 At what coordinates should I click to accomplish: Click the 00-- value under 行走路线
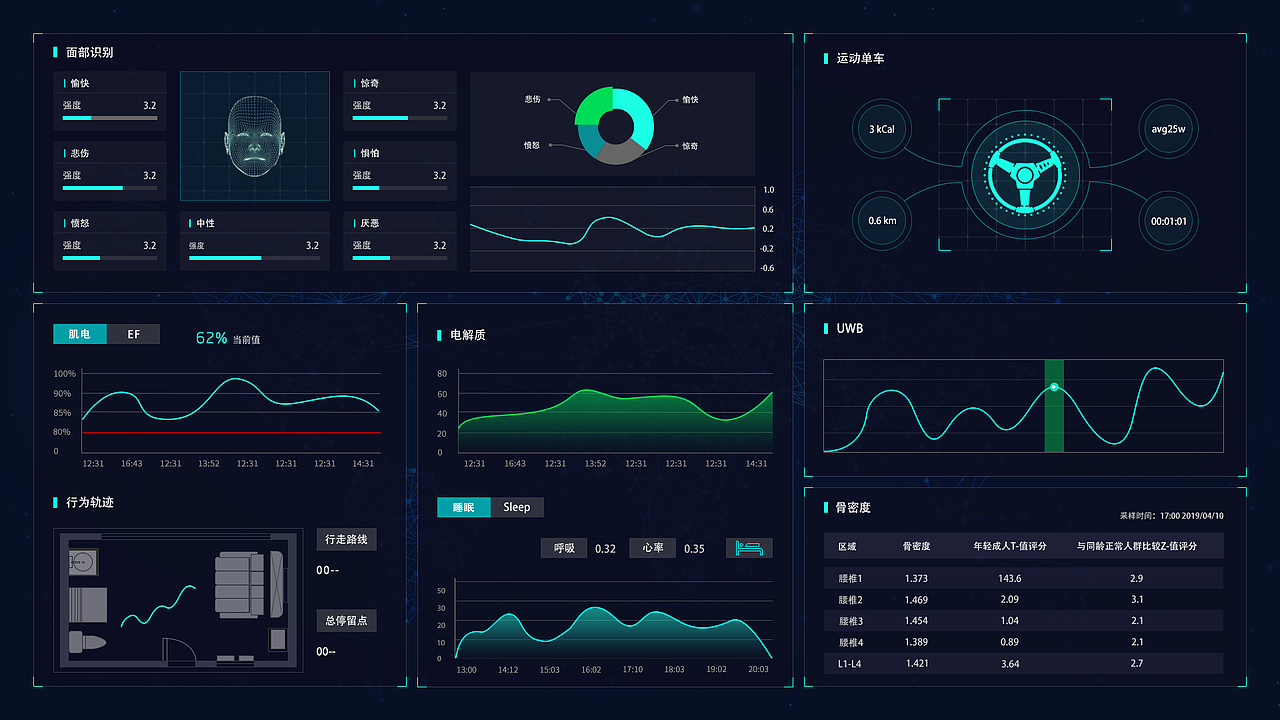coord(328,571)
